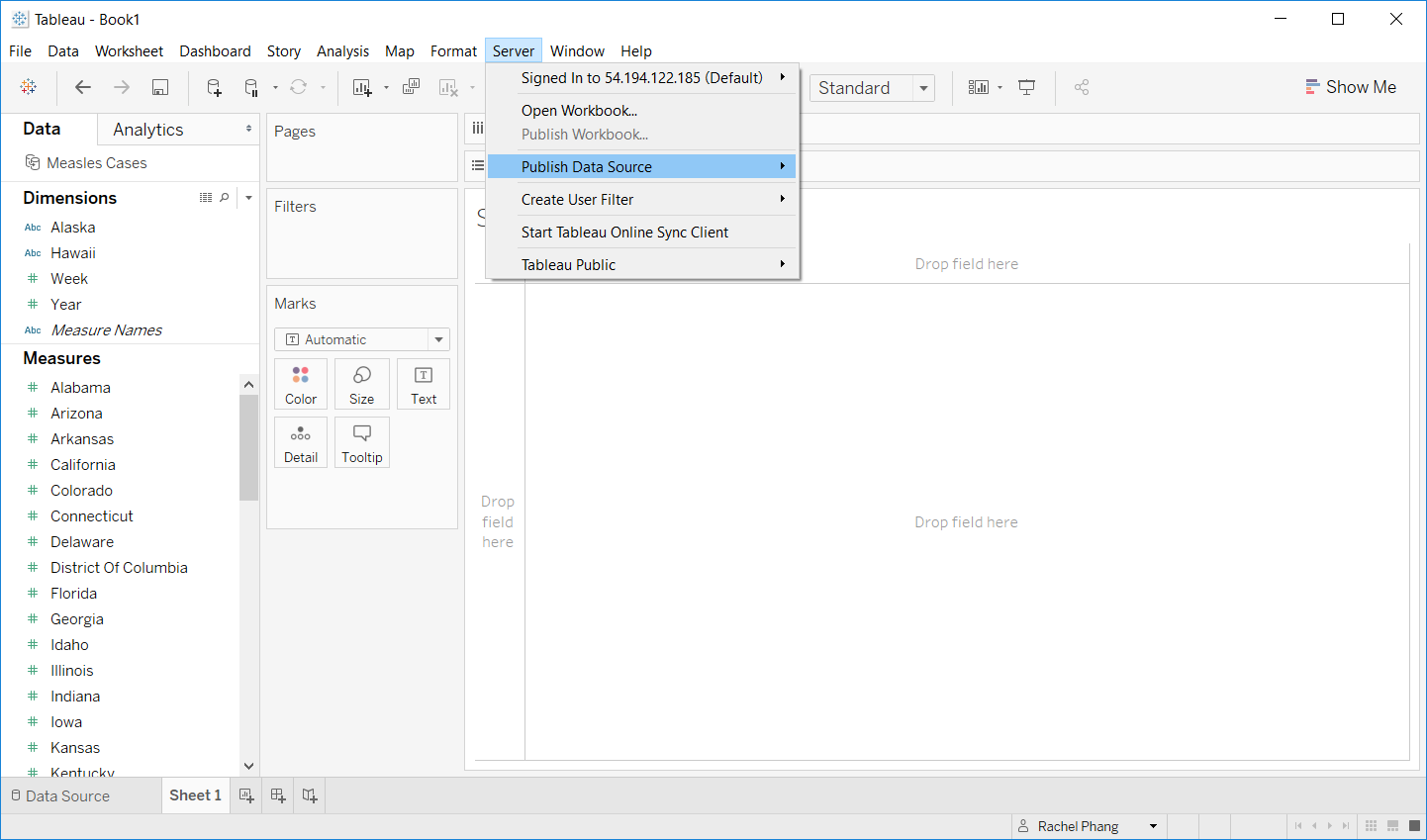Click the New Story icon at bottom
The image size is (1427, 840).
point(310,795)
